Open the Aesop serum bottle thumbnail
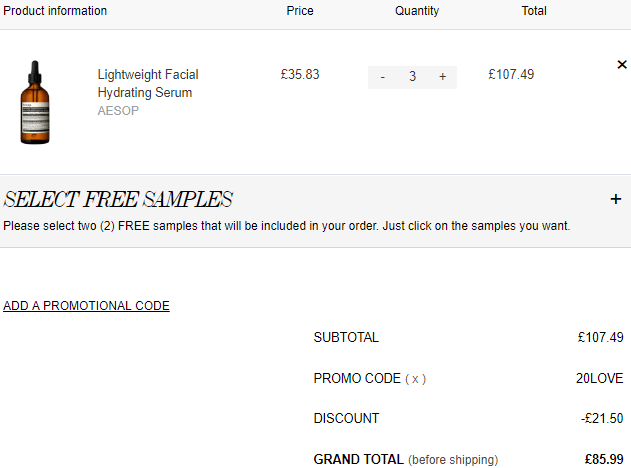631x468 pixels. 35,102
